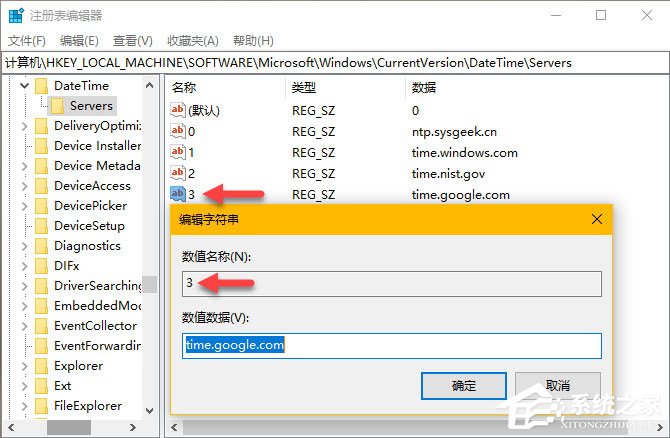Screen dimensions: 670x438
Task: Click the ntp.sysgeek.cn data cell
Action: tap(454, 132)
